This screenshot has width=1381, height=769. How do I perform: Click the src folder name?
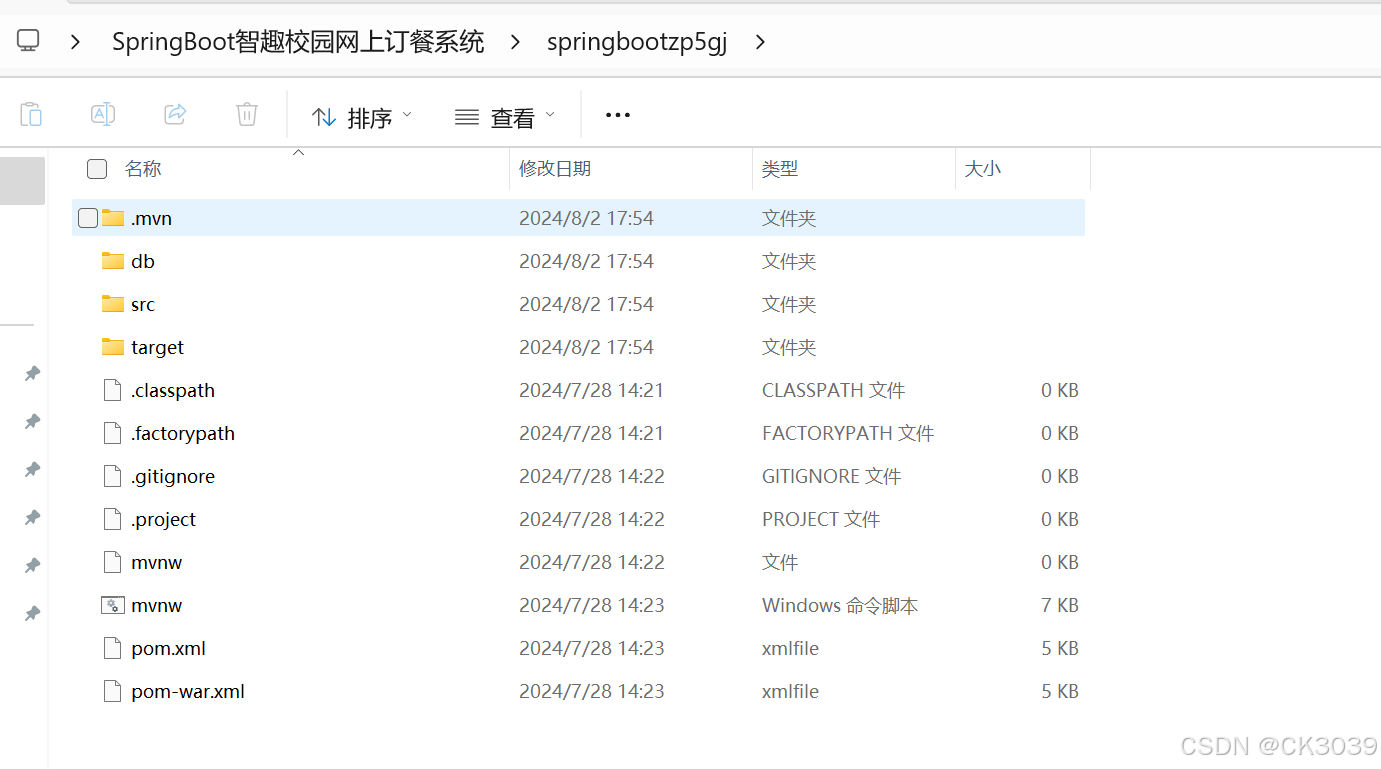coord(143,304)
